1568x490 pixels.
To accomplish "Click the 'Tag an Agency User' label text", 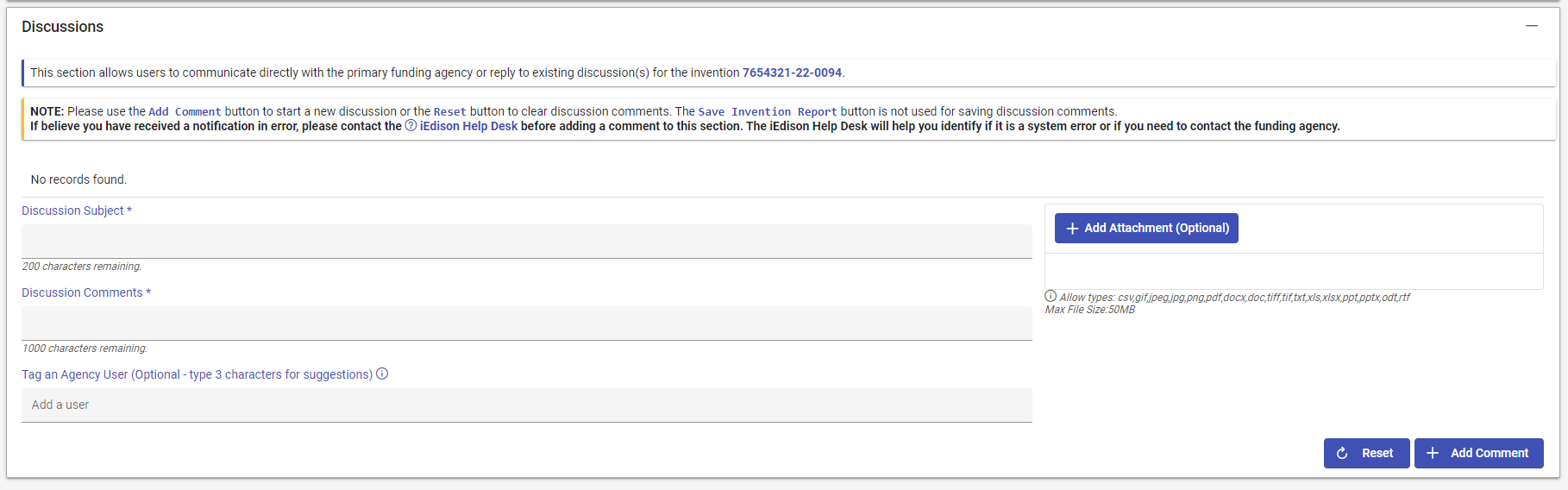I will 197,374.
